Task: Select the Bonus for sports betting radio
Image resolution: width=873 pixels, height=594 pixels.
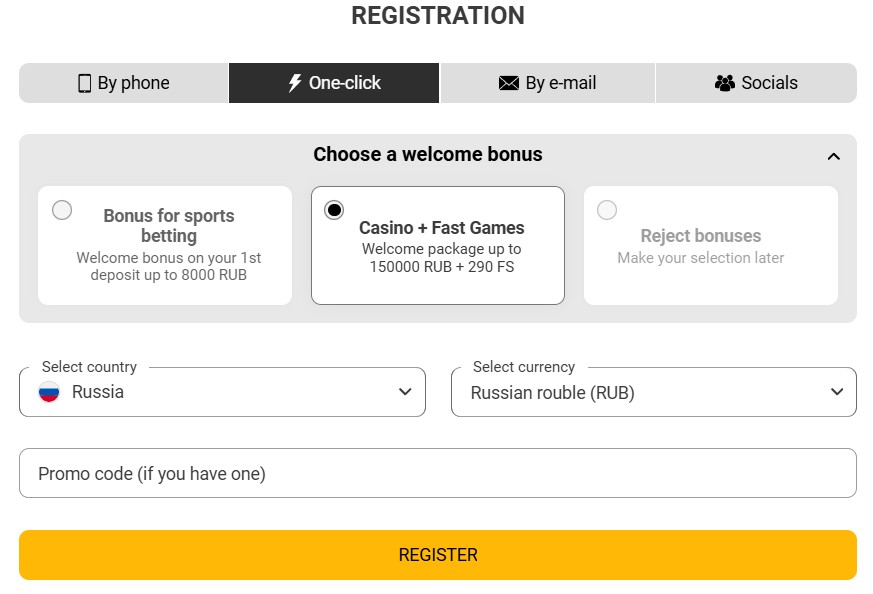Action: pos(62,210)
